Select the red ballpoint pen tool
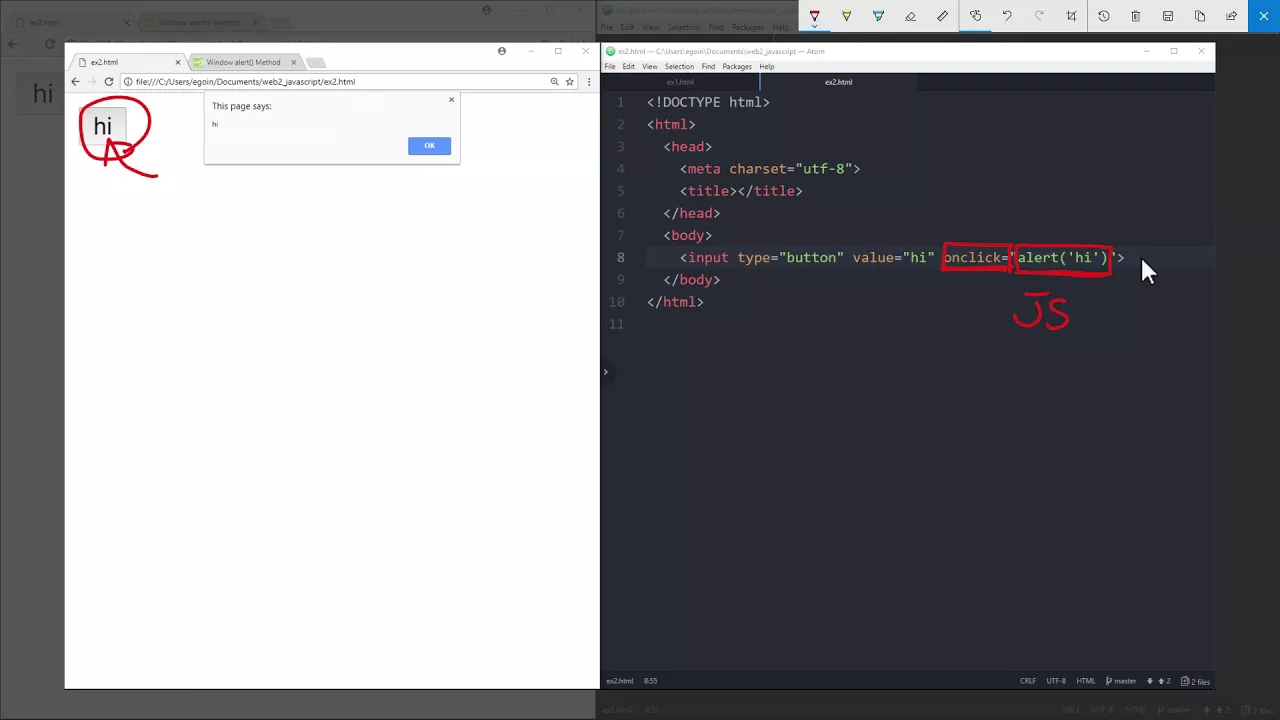The image size is (1280, 720). [814, 16]
